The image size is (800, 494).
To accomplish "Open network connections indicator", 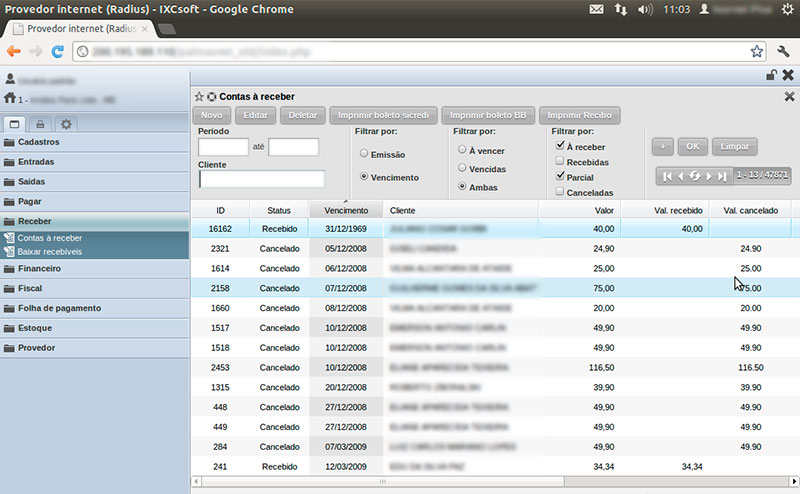I will coord(621,9).
